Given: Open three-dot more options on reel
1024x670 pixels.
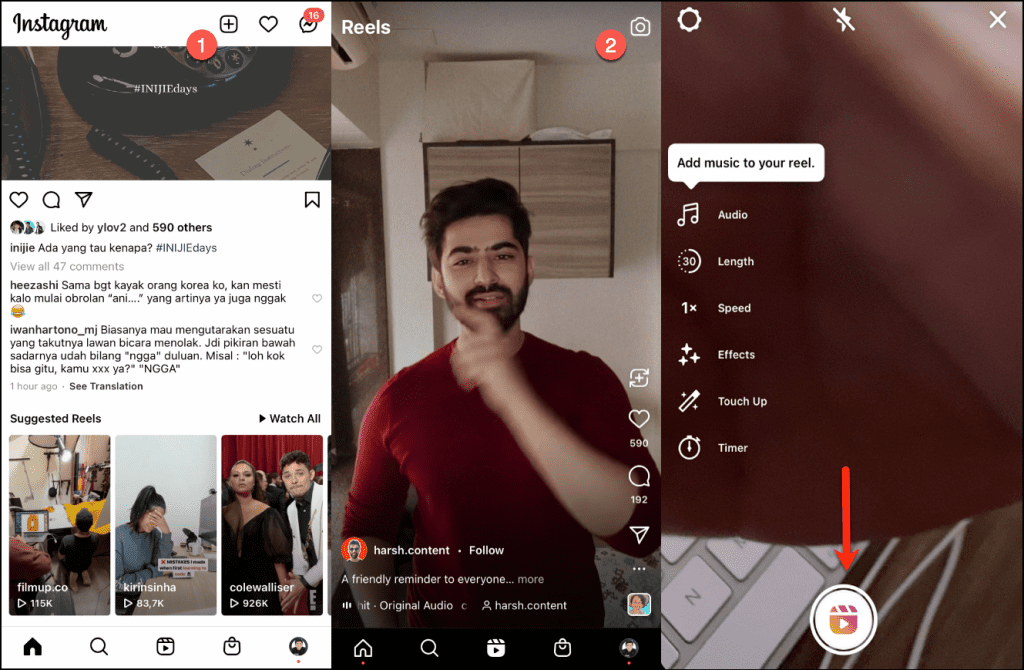Looking at the screenshot, I should pyautogui.click(x=639, y=569).
